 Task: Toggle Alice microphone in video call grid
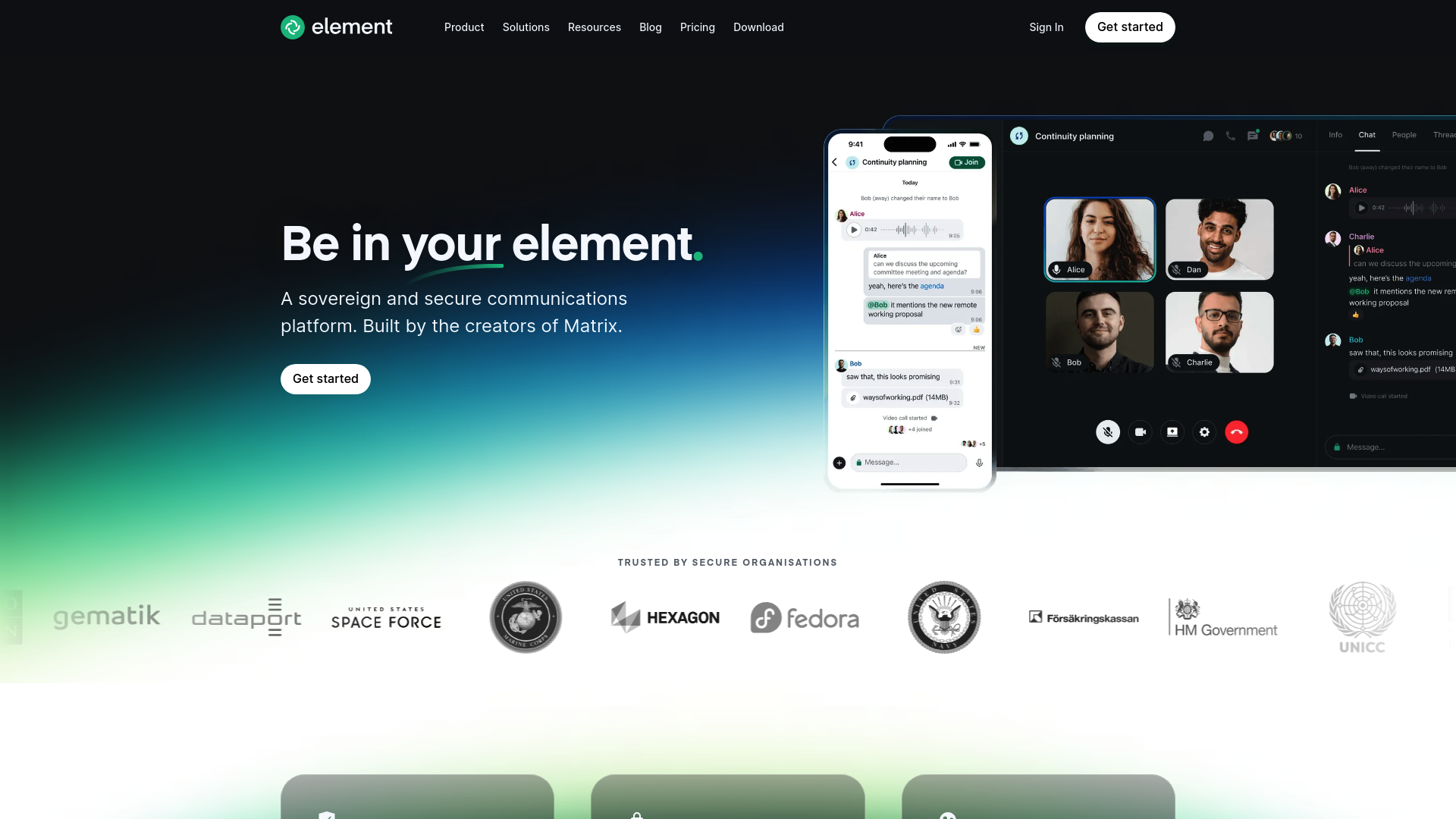click(1058, 270)
